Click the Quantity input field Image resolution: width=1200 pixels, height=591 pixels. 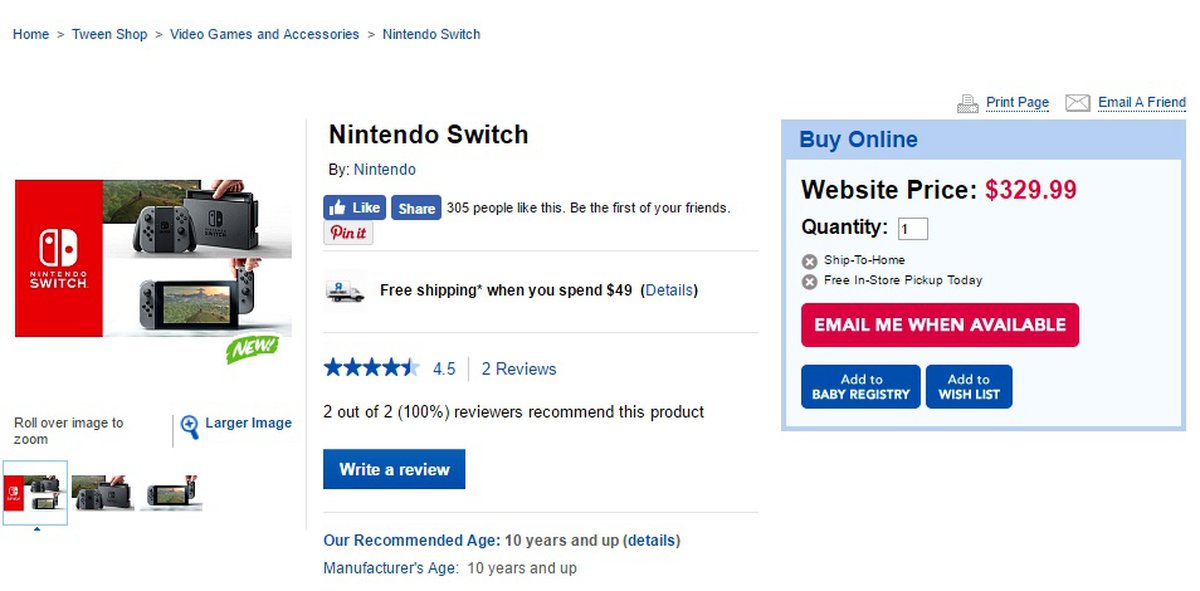912,229
